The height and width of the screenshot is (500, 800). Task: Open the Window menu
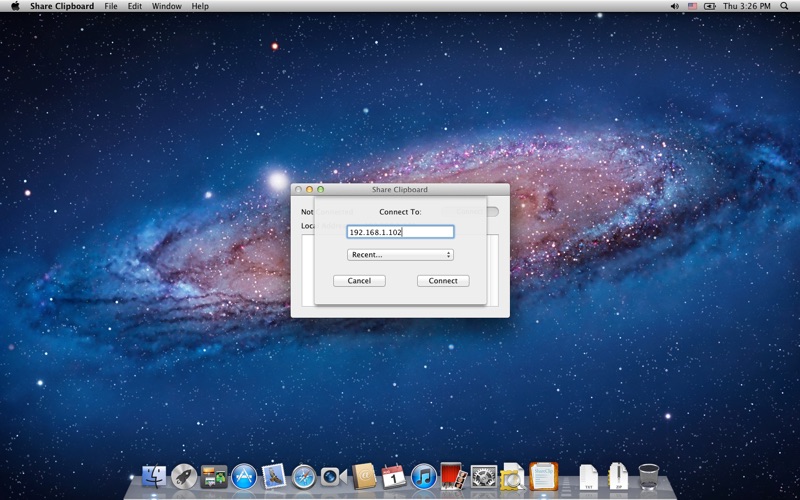[166, 6]
